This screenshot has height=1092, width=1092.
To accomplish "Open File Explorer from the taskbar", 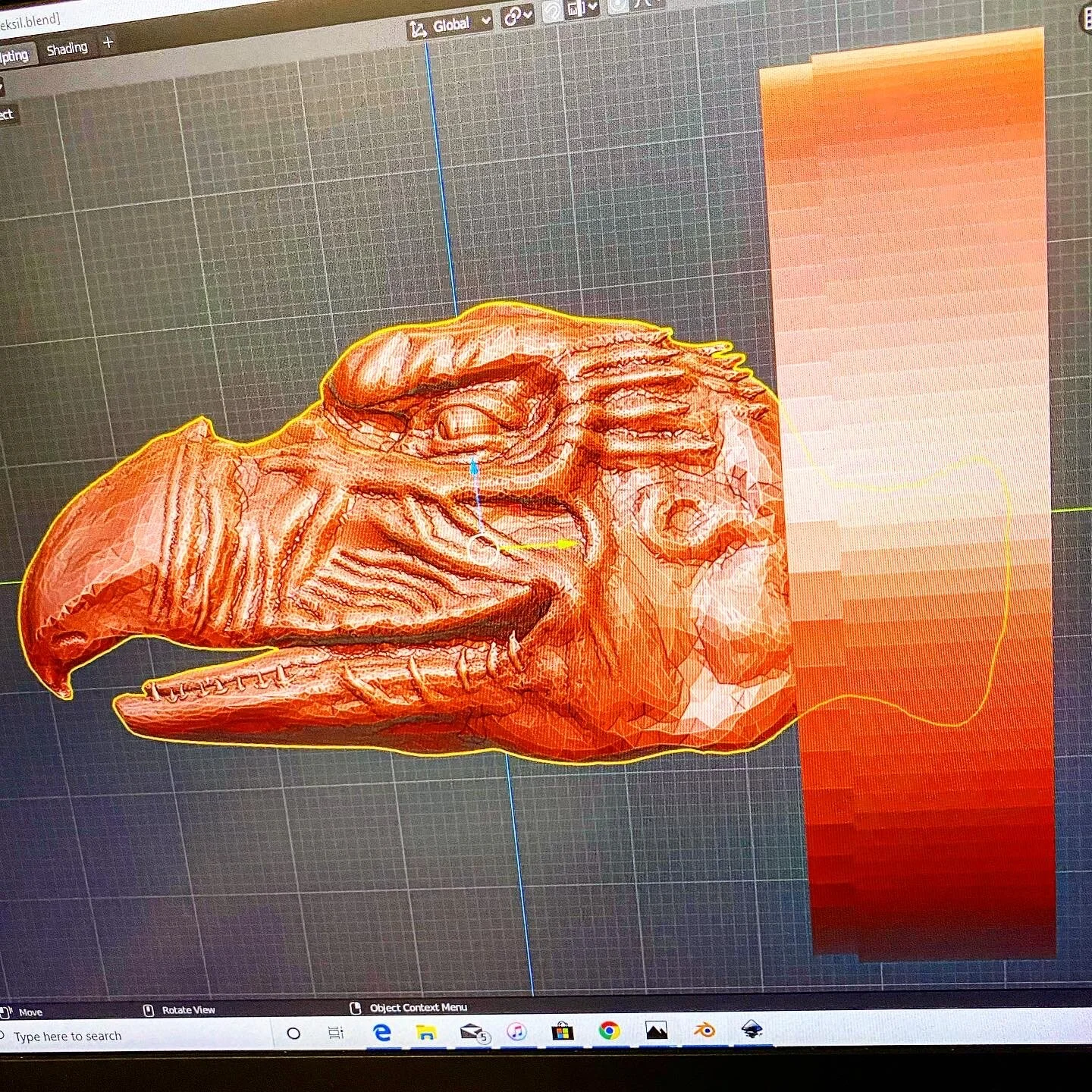I will tap(427, 1032).
